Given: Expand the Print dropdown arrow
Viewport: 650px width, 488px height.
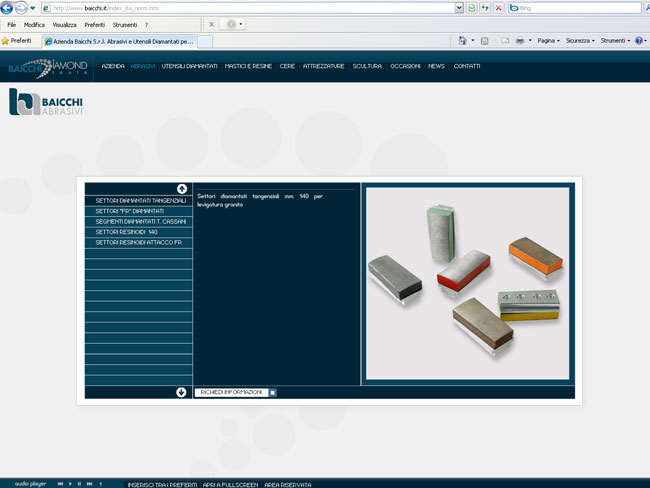Looking at the screenshot, I should (x=530, y=41).
